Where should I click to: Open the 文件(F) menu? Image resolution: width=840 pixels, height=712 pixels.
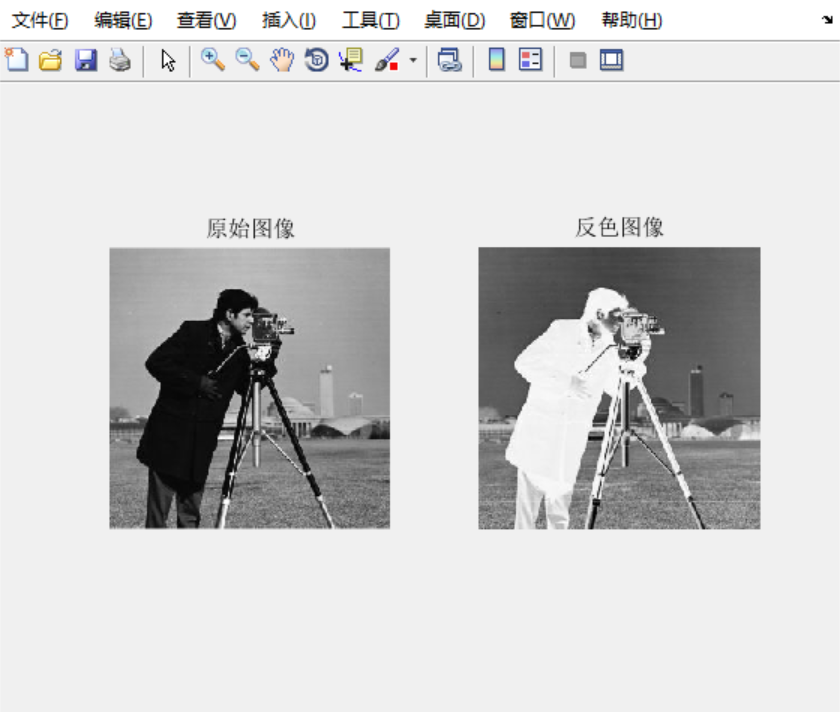click(40, 20)
